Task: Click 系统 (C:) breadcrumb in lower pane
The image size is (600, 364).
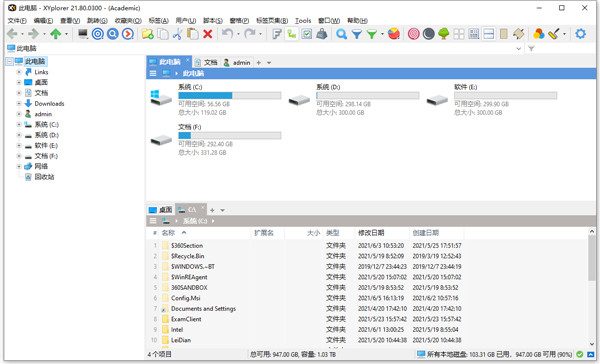Action: (195, 221)
